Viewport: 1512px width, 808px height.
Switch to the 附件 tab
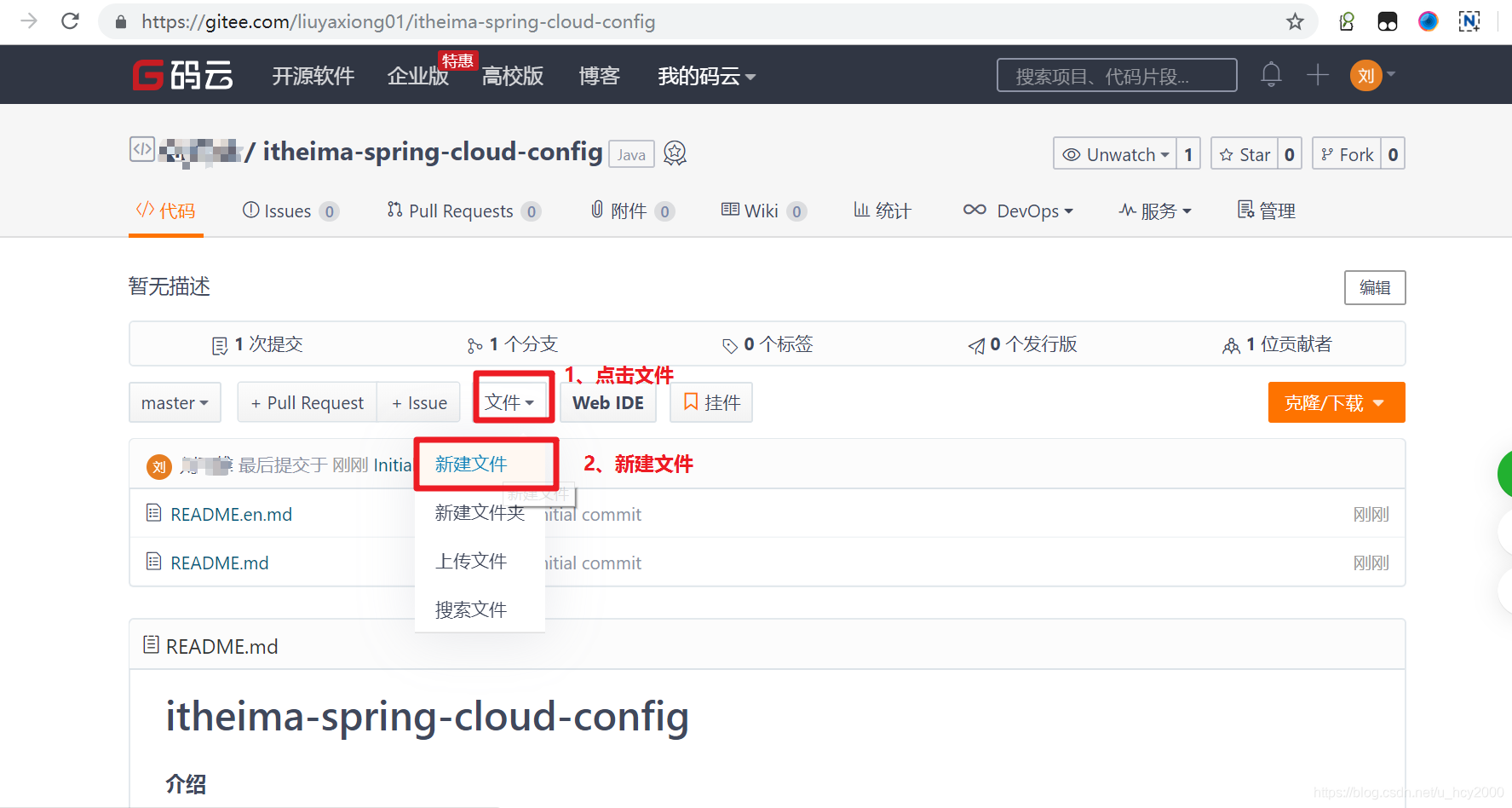632,211
